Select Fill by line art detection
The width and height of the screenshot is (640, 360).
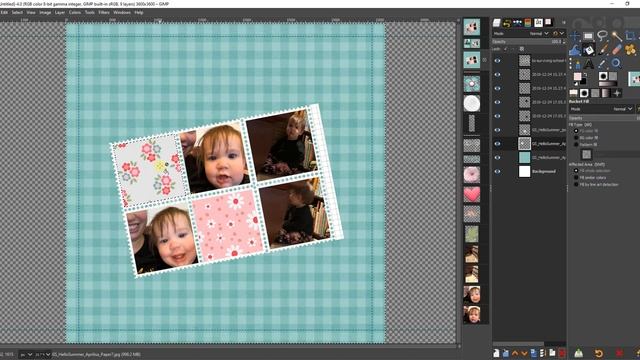coord(576,184)
